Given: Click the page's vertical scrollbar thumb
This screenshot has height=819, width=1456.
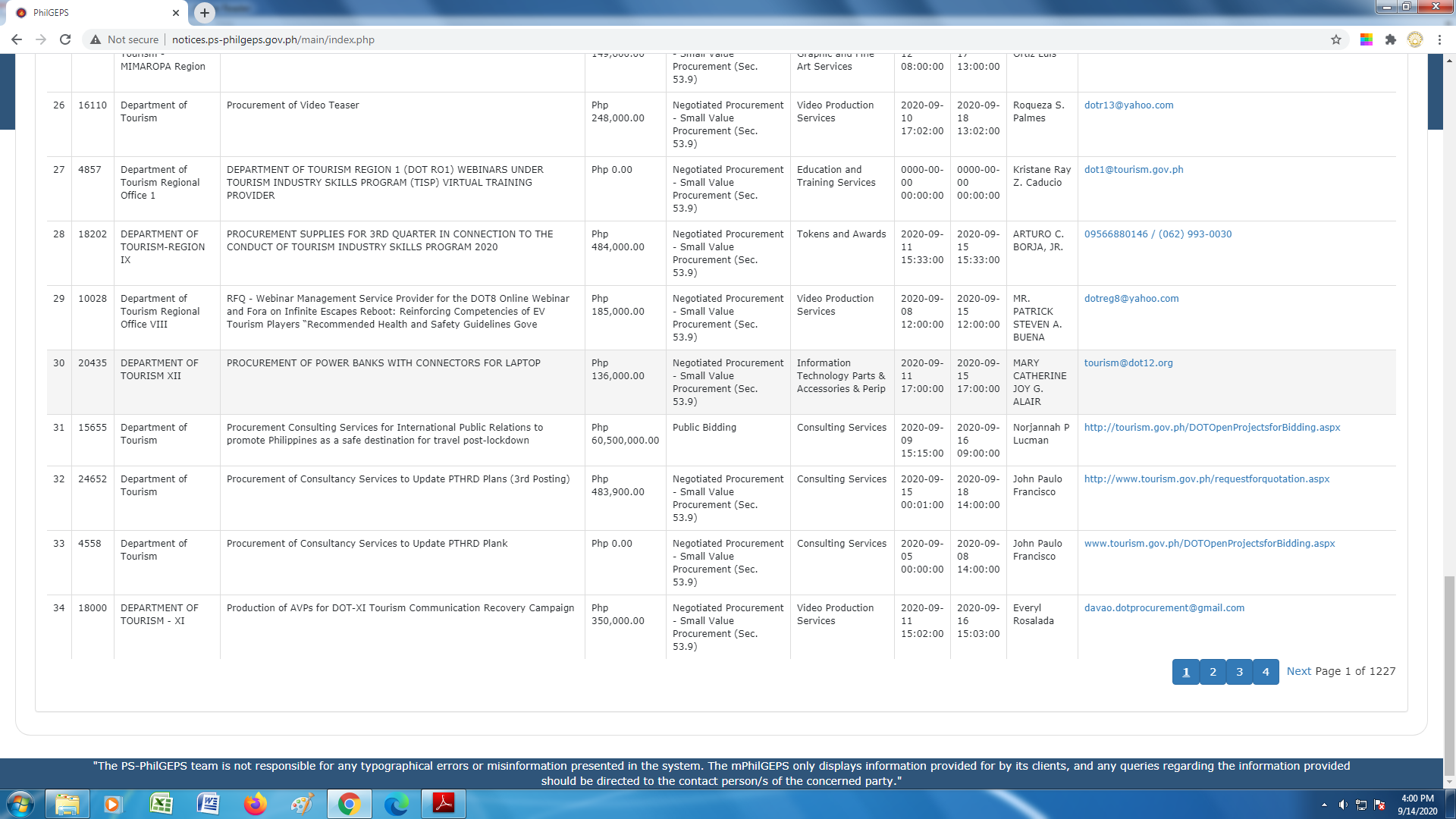Looking at the screenshot, I should tap(1449, 675).
